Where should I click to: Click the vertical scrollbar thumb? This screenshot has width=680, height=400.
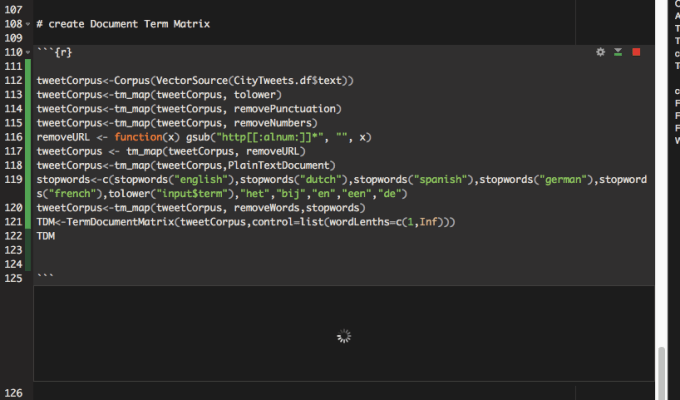pos(661,373)
